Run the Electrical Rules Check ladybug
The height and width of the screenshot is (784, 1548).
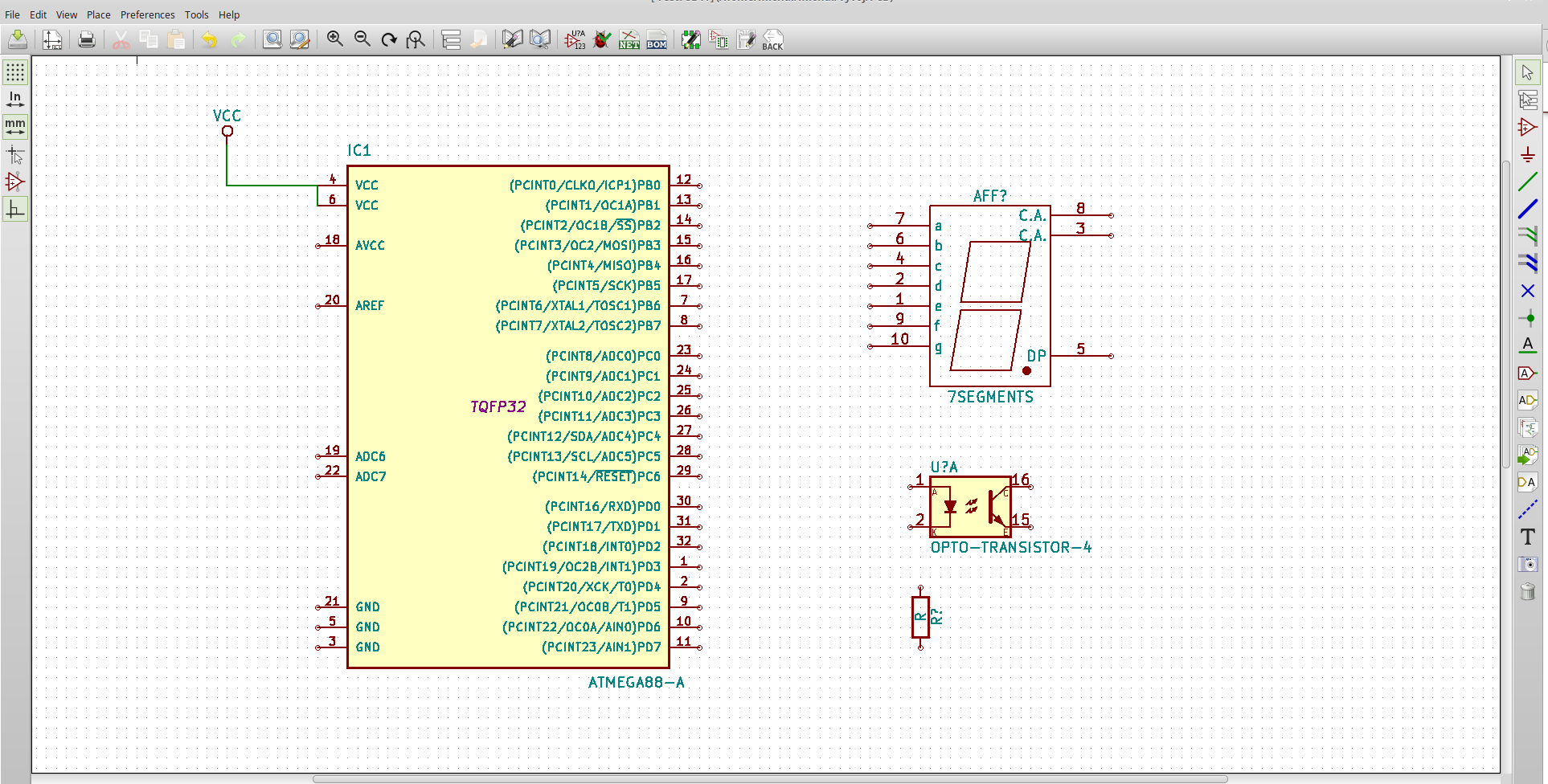[x=602, y=39]
